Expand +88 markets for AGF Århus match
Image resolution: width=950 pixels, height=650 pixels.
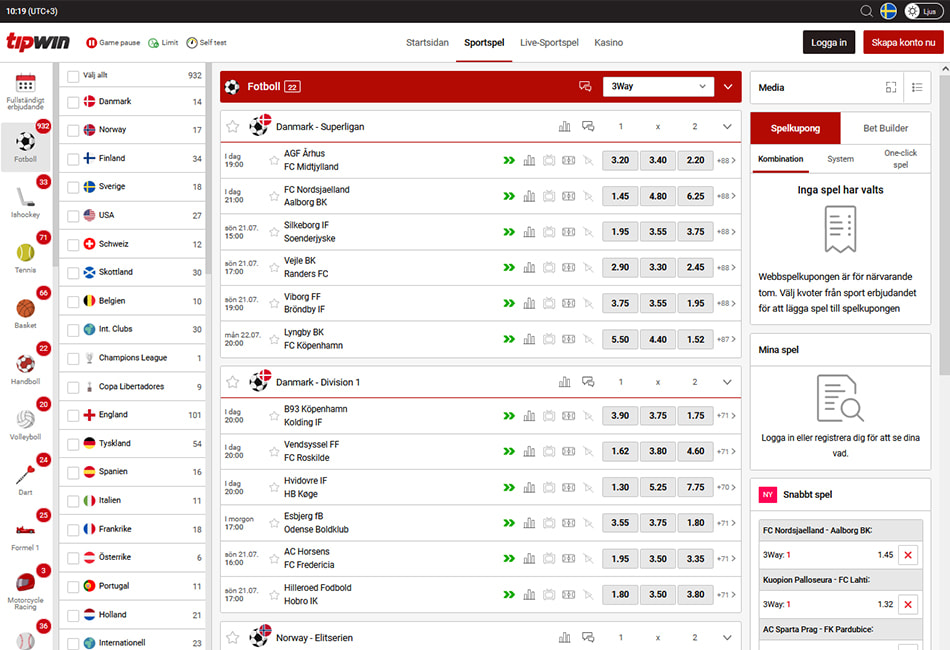pyautogui.click(x=726, y=161)
